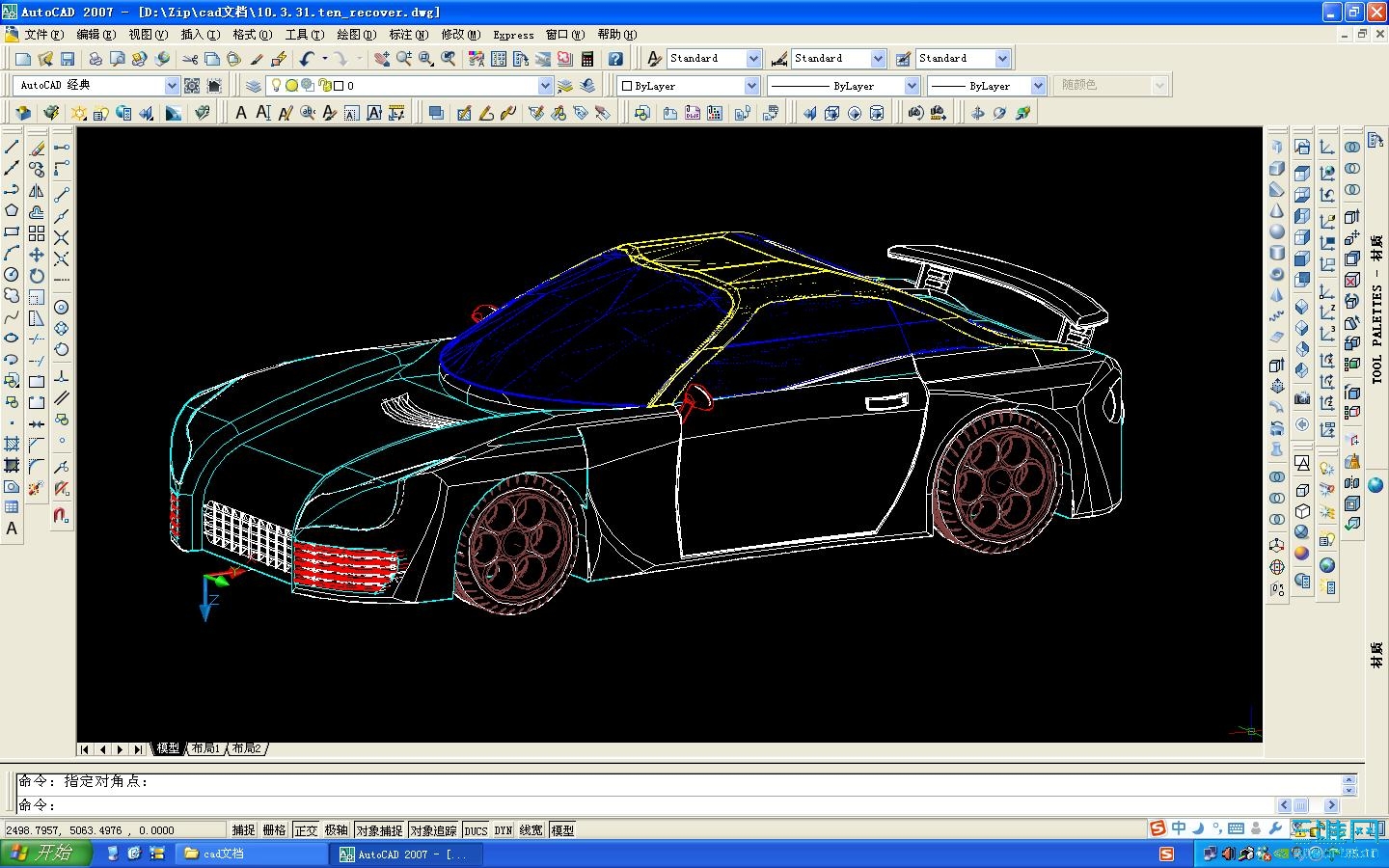Toggle 正交 (Ortho) mode in status bar
The image size is (1389, 868).
coord(306,830)
